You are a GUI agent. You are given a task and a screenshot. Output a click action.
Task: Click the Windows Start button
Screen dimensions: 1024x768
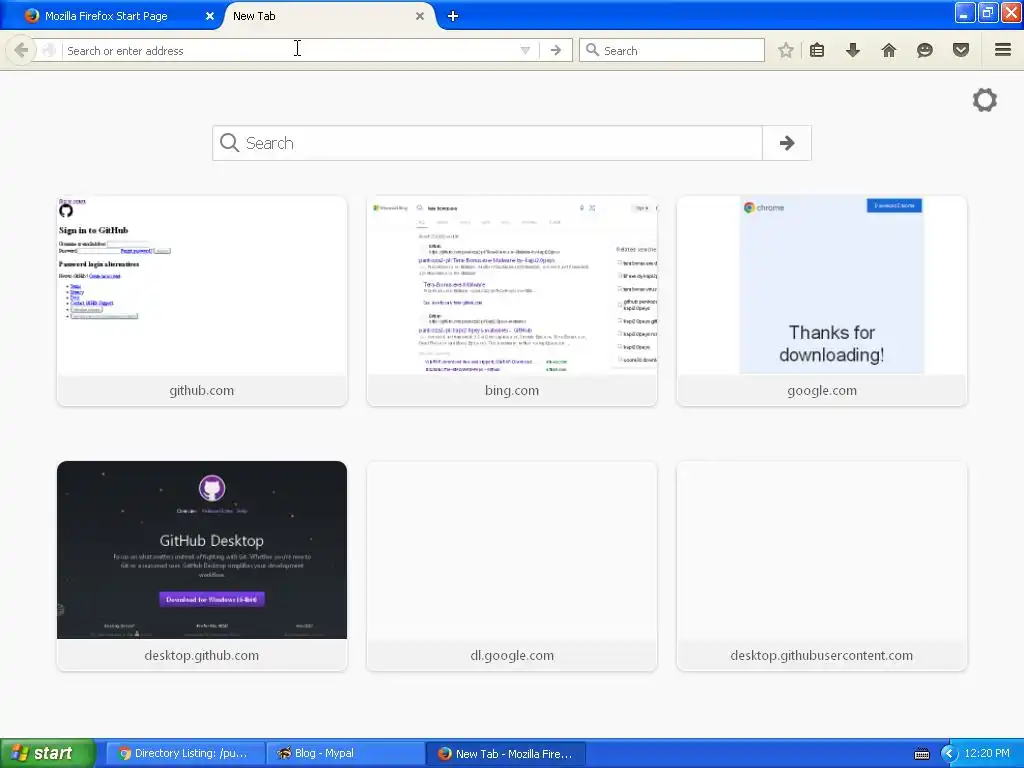point(47,753)
